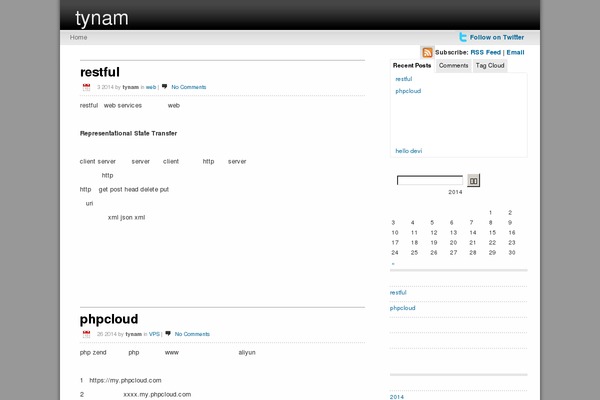The height and width of the screenshot is (400, 600).
Task: Click the Twitter bird icon
Action: coord(463,37)
